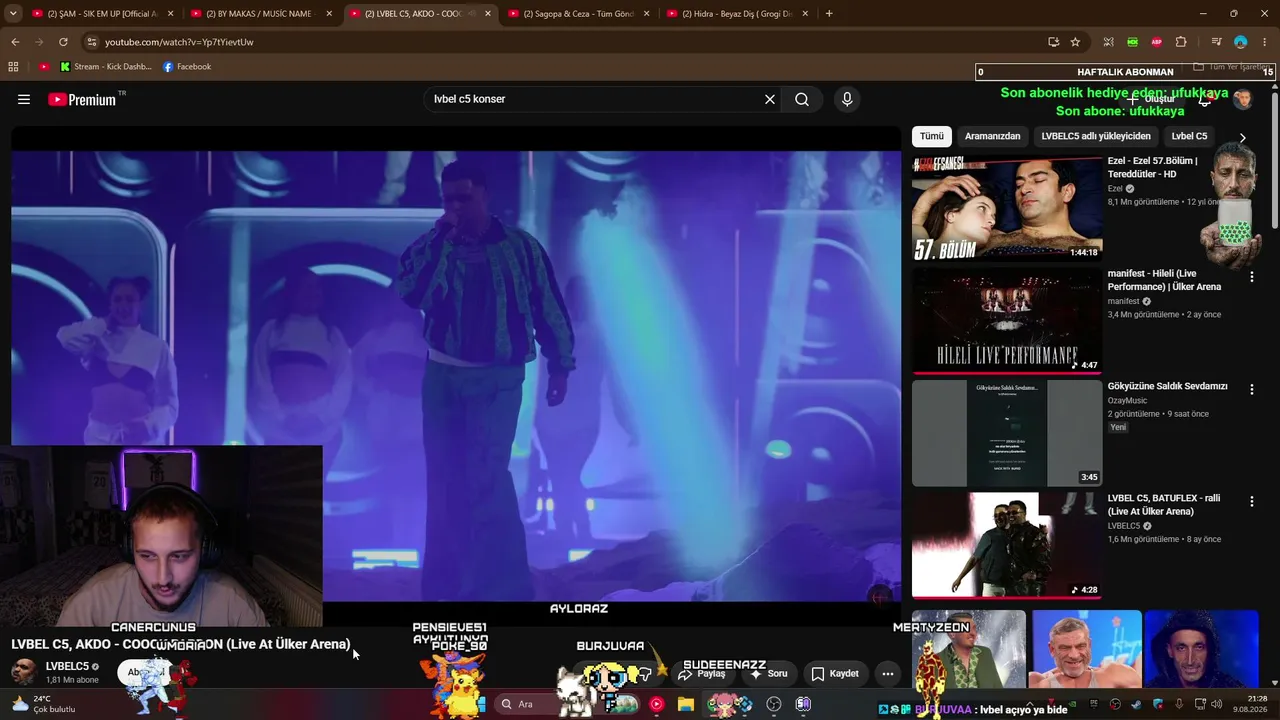
Task: Open Facebook bookmark
Action: [187, 67]
